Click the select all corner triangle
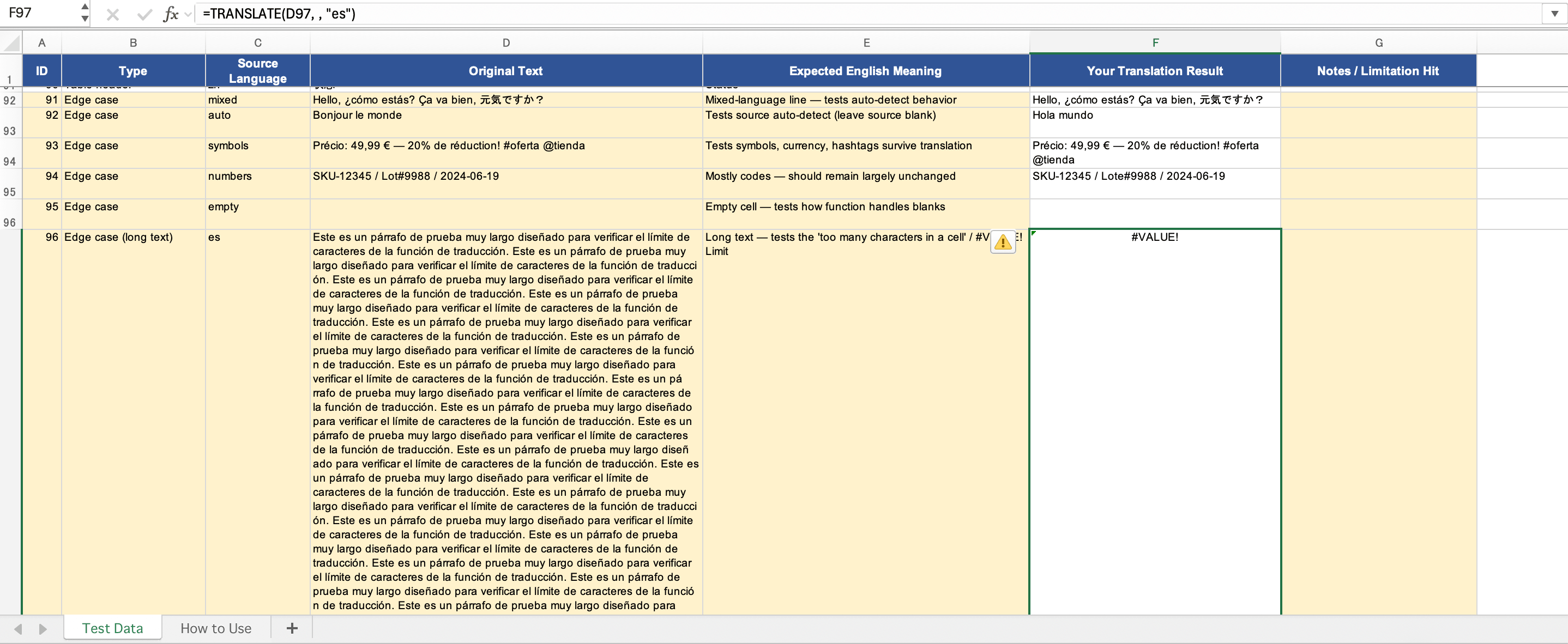The image size is (1568, 644). 11,42
